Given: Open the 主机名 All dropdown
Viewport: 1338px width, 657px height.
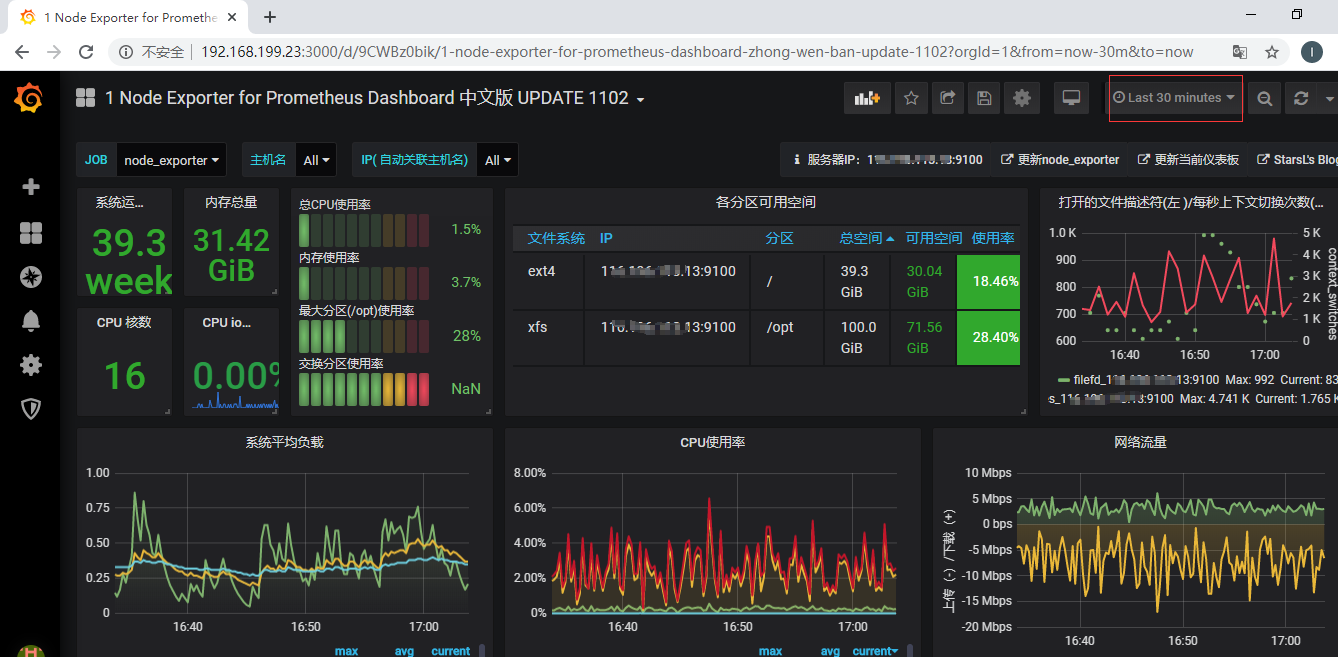Looking at the screenshot, I should [x=316, y=160].
